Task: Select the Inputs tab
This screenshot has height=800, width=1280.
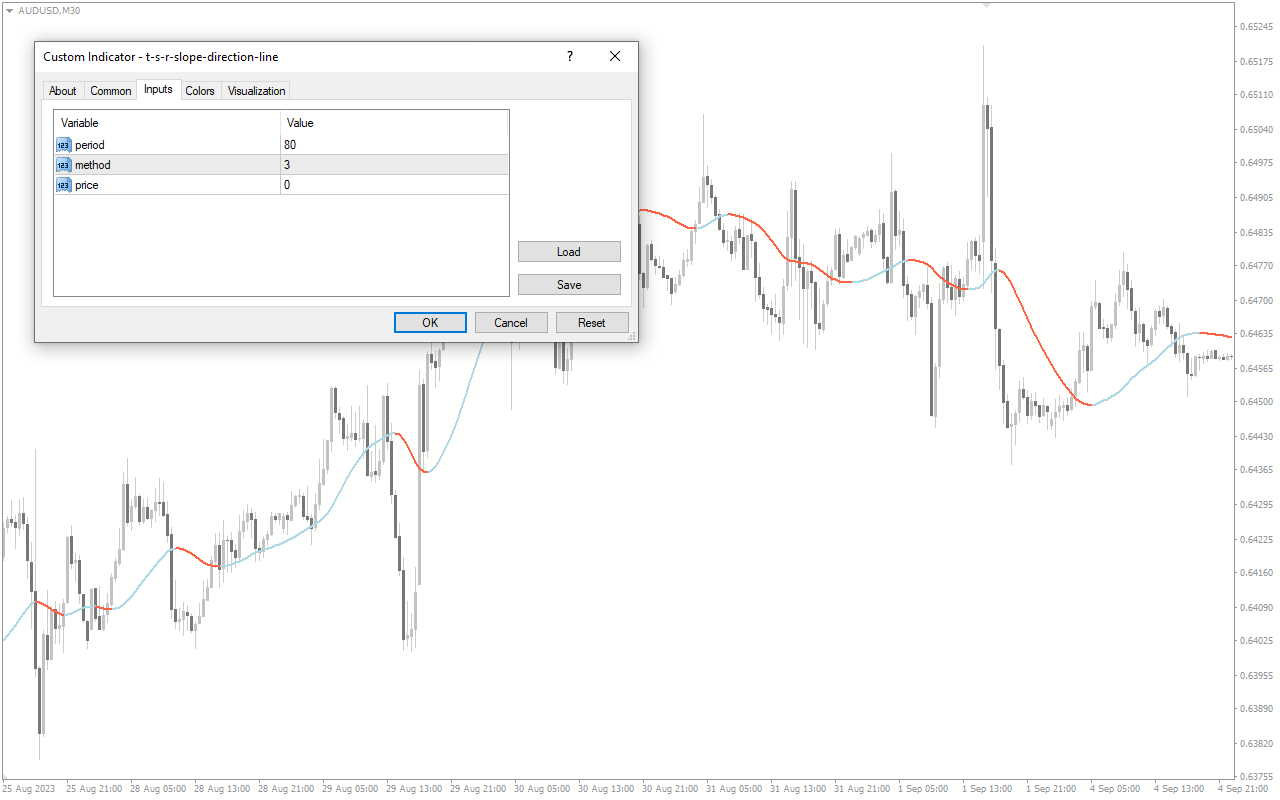Action: pos(158,90)
